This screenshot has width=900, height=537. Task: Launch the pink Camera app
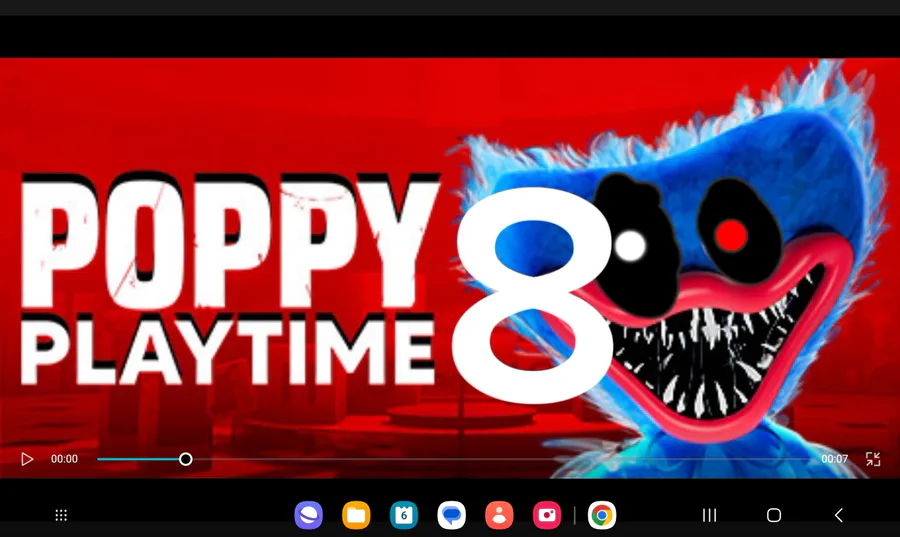(x=547, y=515)
